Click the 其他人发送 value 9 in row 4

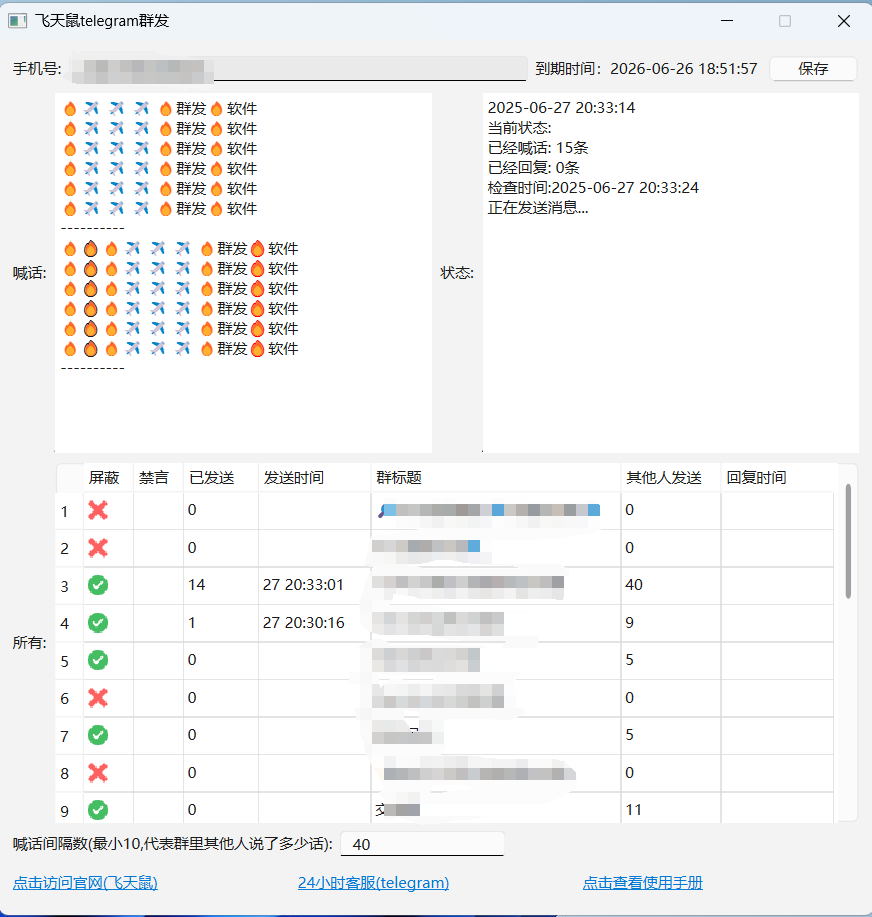pos(629,622)
